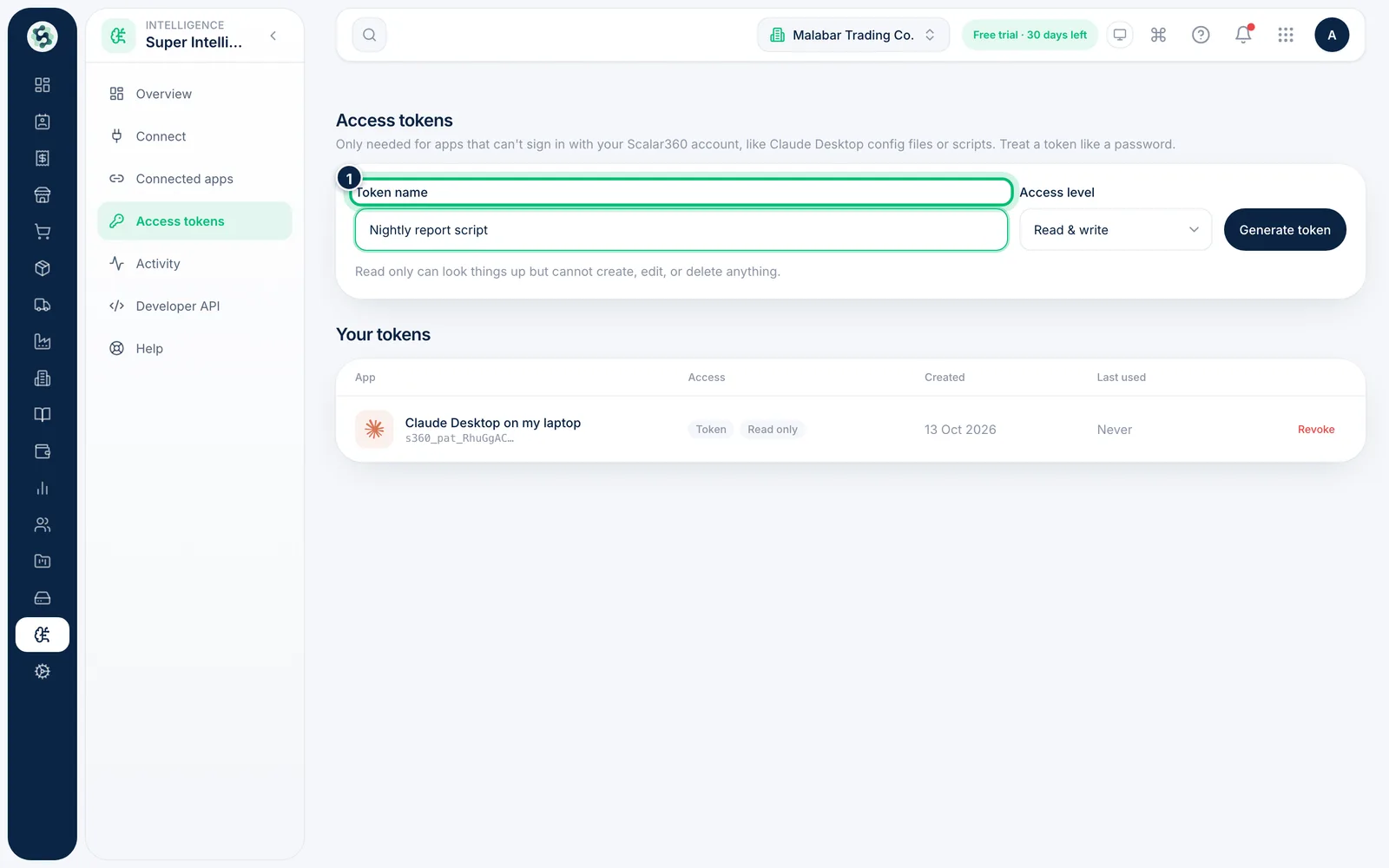
Task: Open the Activity page
Action: pos(194,264)
